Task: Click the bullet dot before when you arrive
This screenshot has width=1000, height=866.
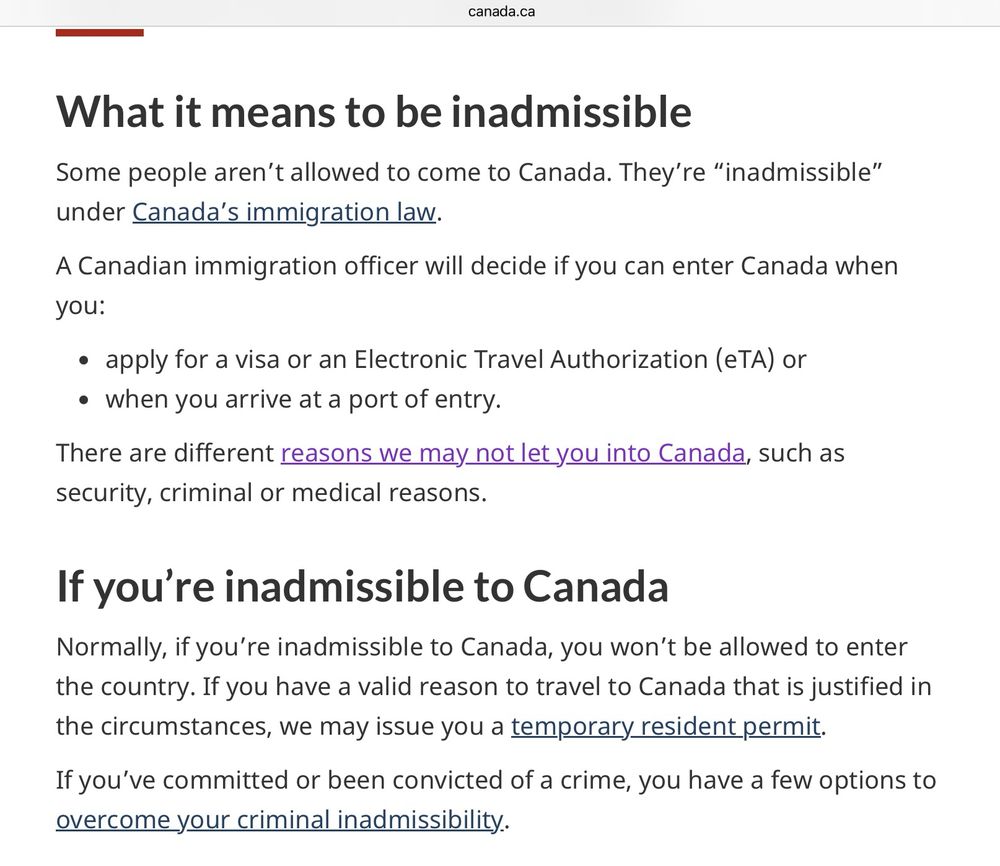Action: coord(84,400)
